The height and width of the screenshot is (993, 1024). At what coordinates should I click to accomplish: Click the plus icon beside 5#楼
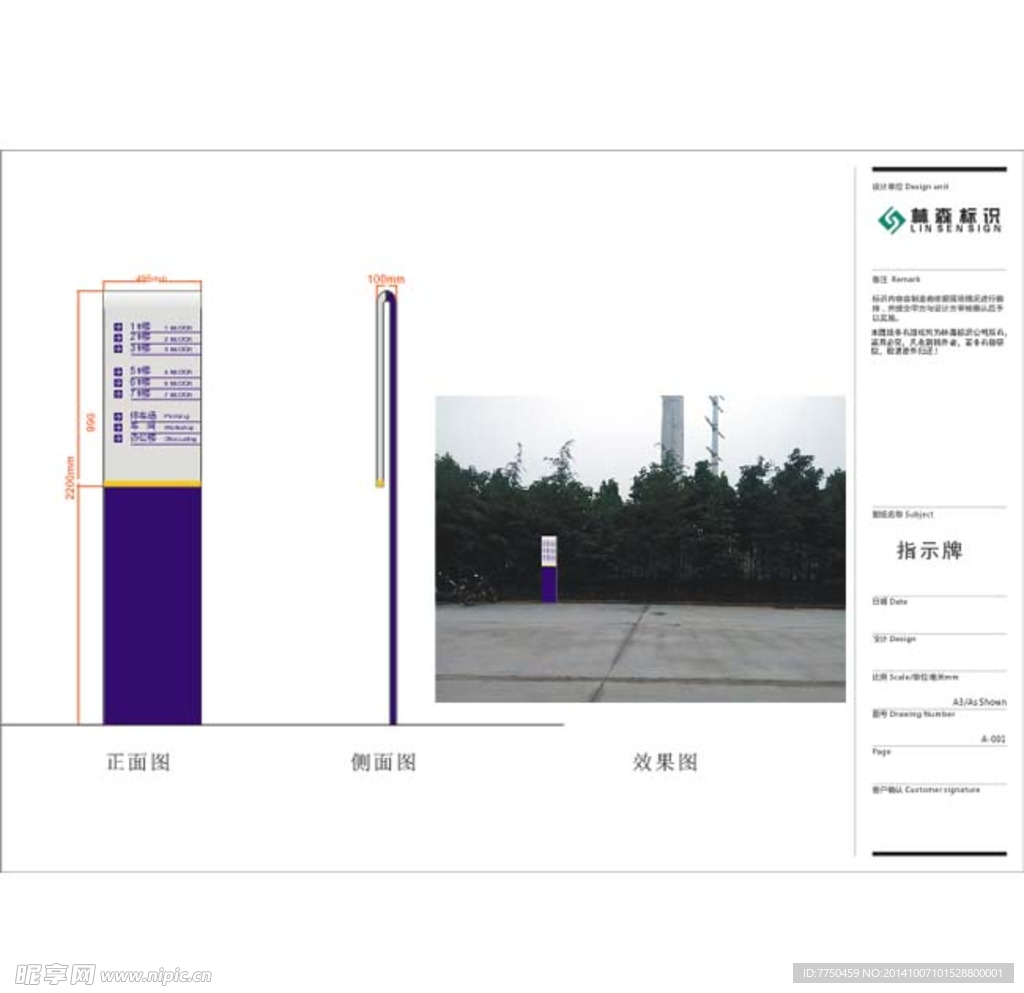(118, 371)
